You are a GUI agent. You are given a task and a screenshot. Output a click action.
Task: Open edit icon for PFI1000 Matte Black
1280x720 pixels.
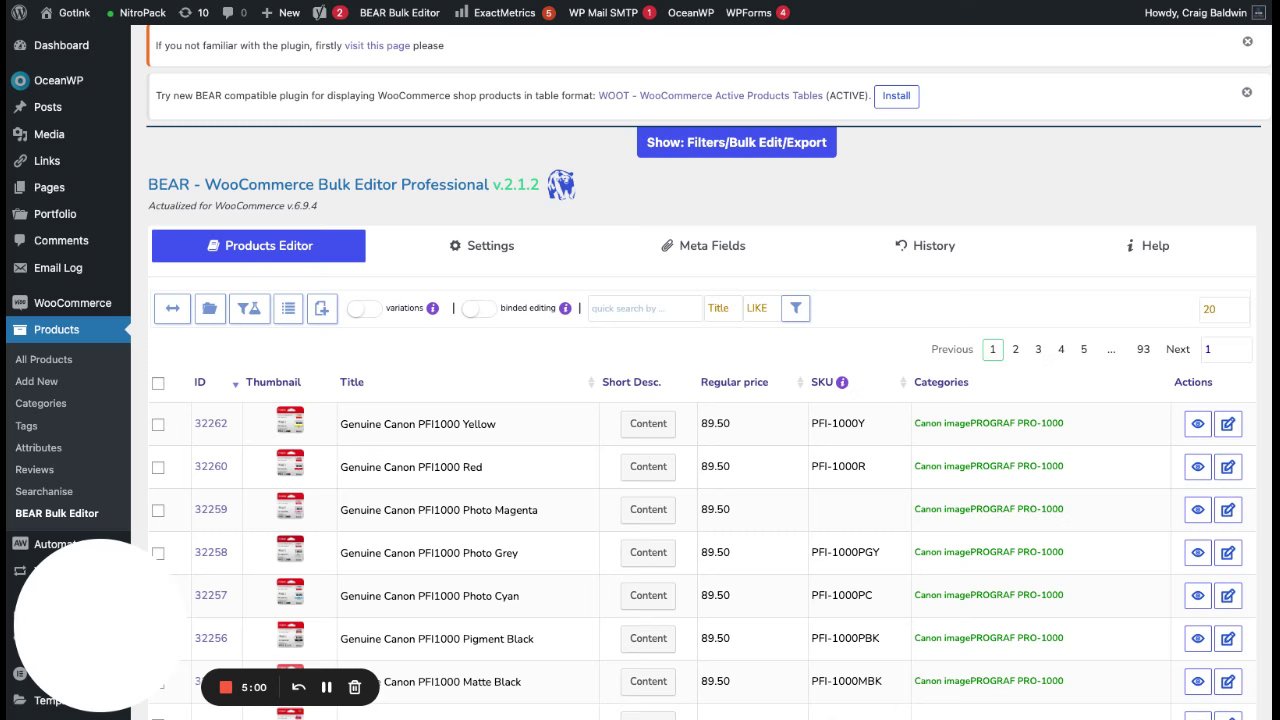[x=1227, y=682]
